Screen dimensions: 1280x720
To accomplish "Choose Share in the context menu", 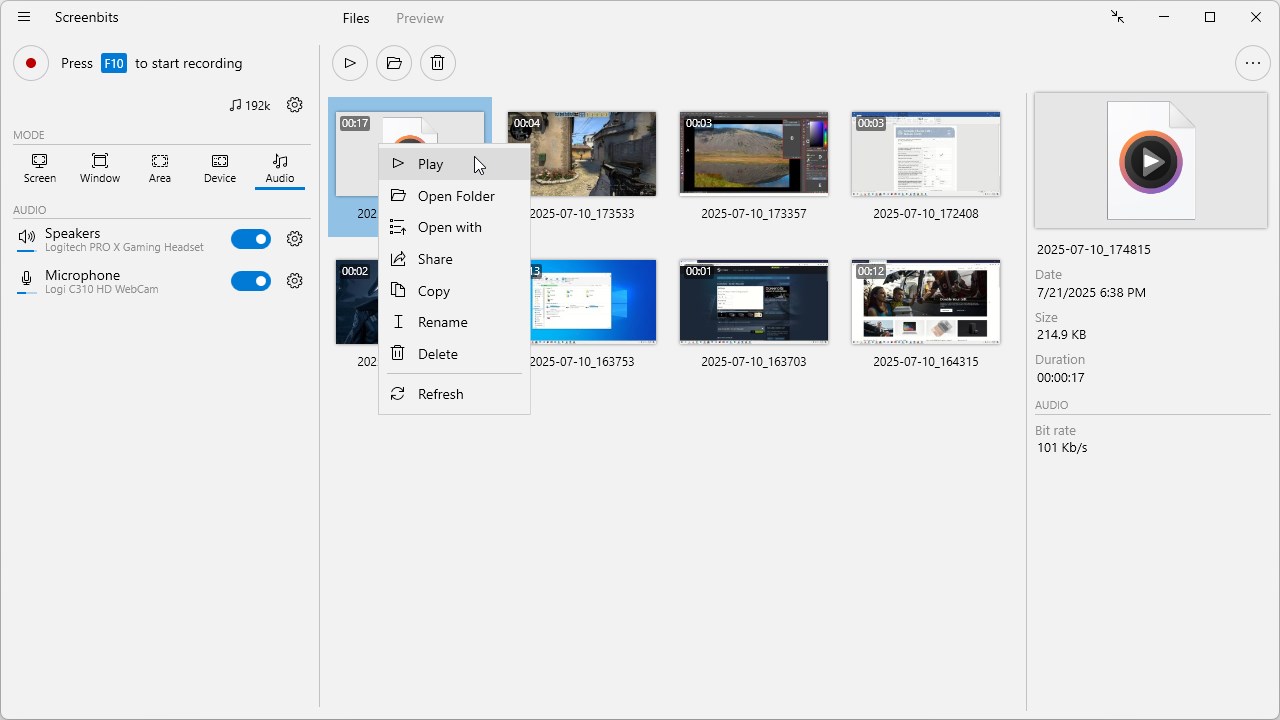I will [435, 258].
